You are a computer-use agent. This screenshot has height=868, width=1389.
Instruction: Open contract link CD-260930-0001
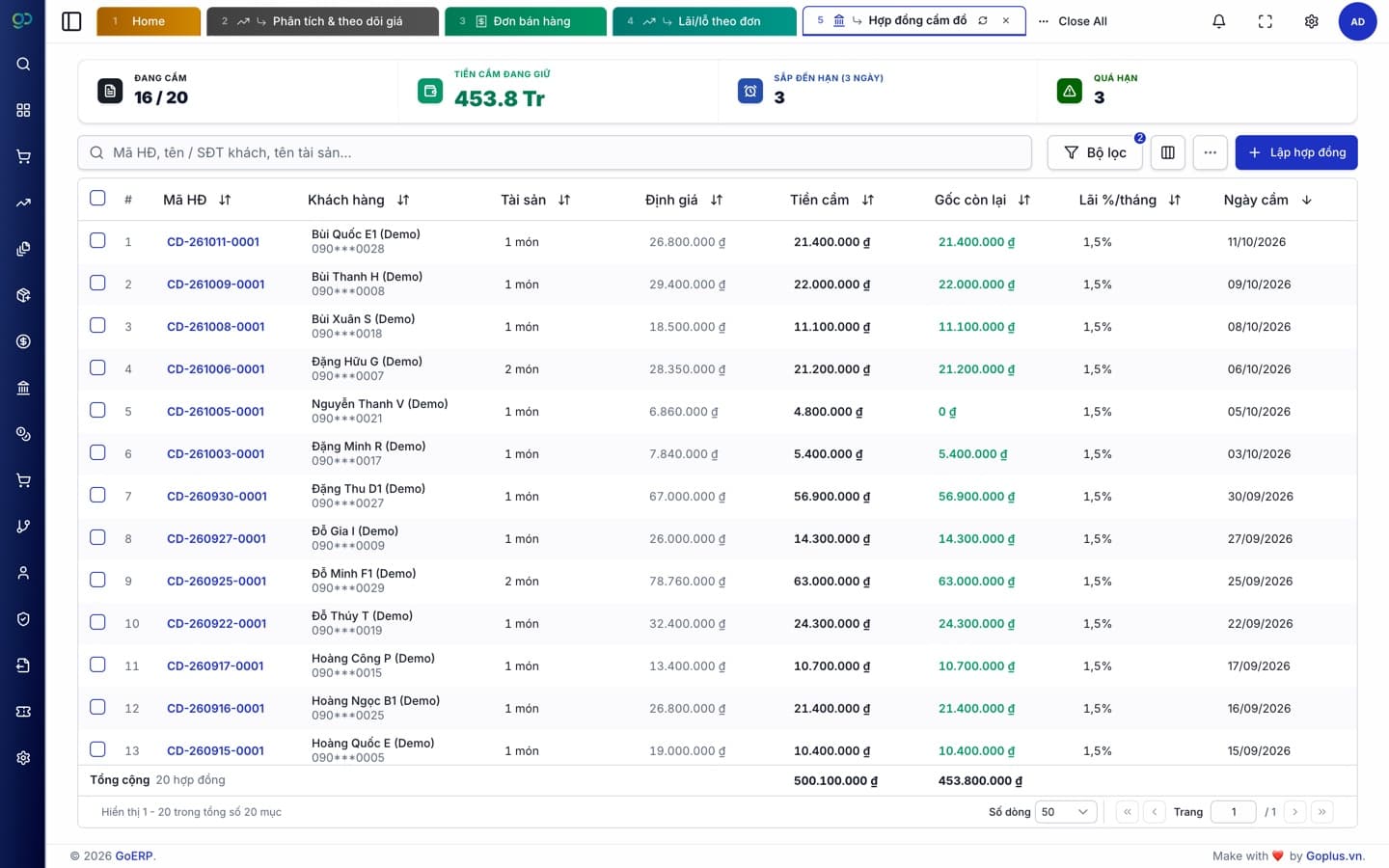pos(217,497)
